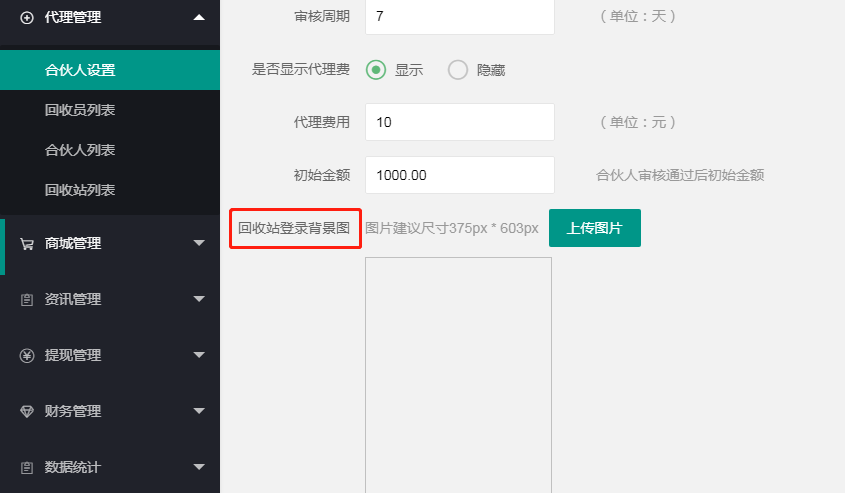The height and width of the screenshot is (493, 845).
Task: Click the 提现管理 menu label
Action: tap(73, 356)
